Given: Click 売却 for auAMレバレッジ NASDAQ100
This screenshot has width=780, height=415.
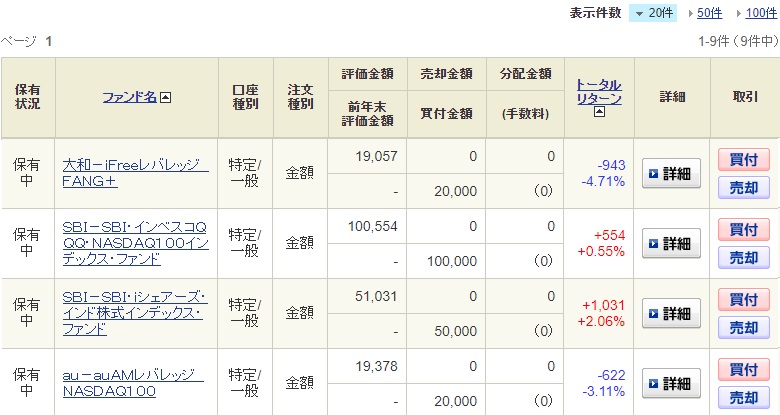Looking at the screenshot, I should pyautogui.click(x=744, y=398).
